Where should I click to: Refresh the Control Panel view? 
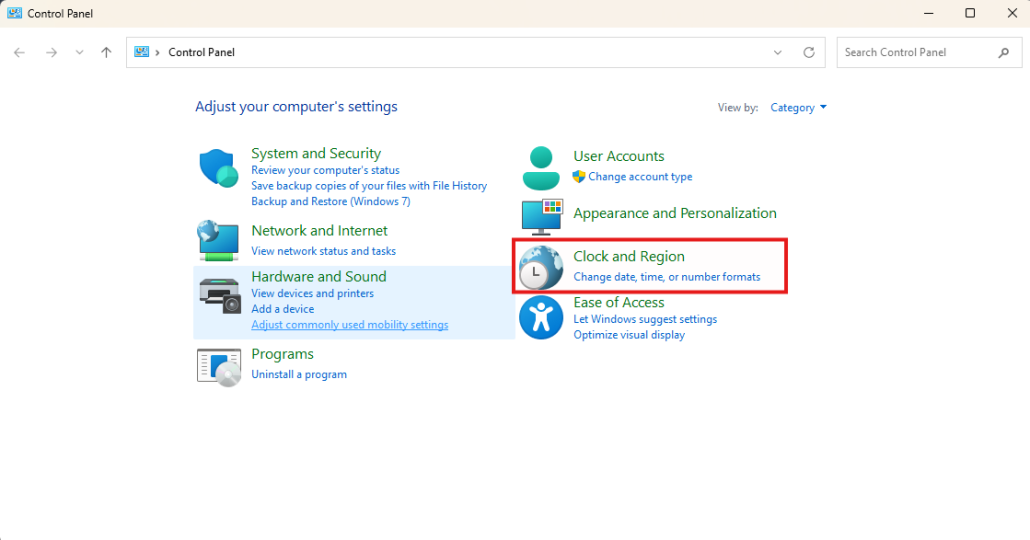(x=809, y=52)
